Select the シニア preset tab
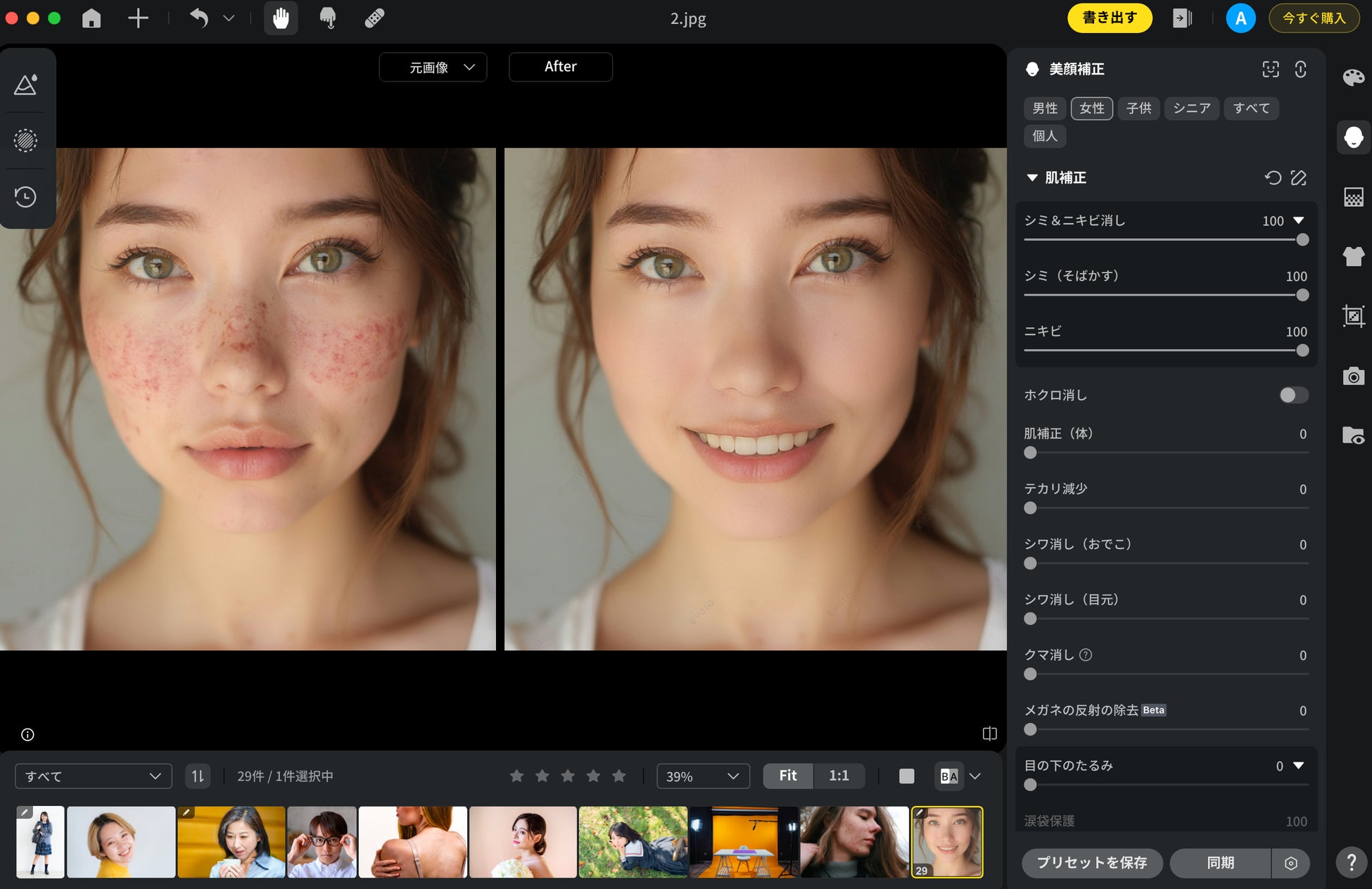 pyautogui.click(x=1191, y=108)
